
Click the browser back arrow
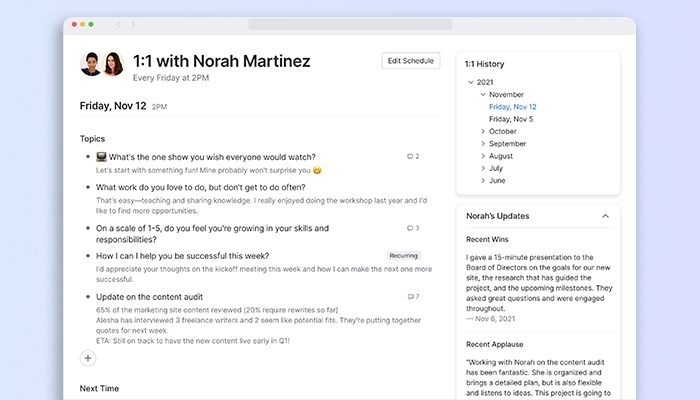[x=118, y=24]
